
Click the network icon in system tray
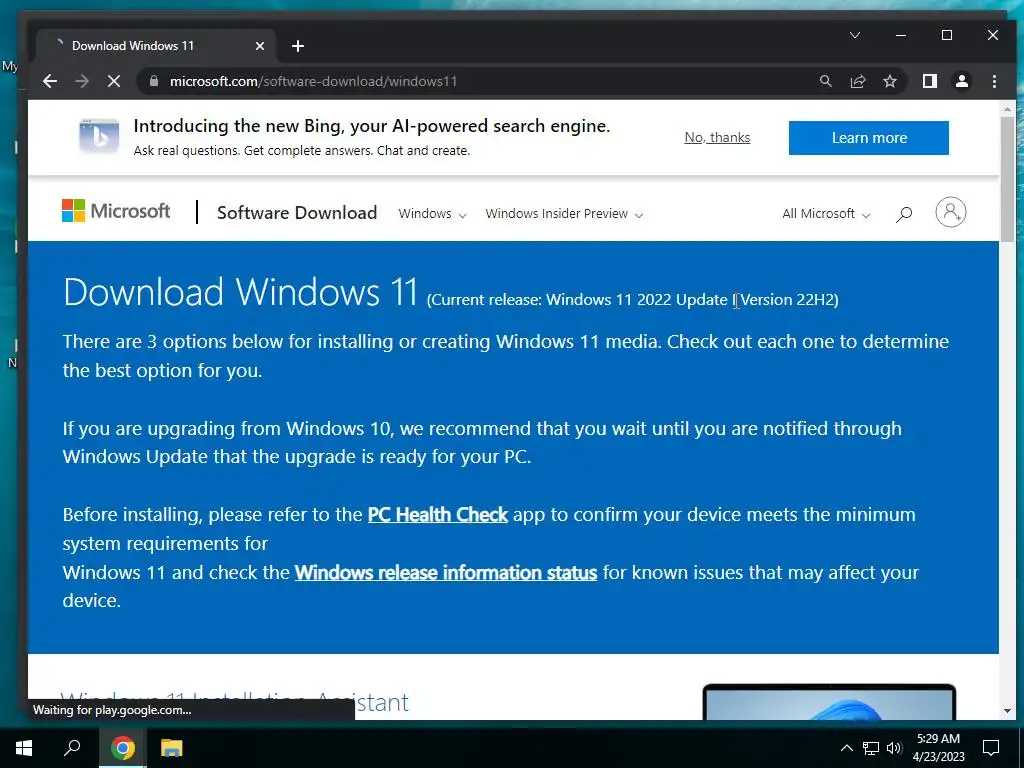click(x=871, y=748)
